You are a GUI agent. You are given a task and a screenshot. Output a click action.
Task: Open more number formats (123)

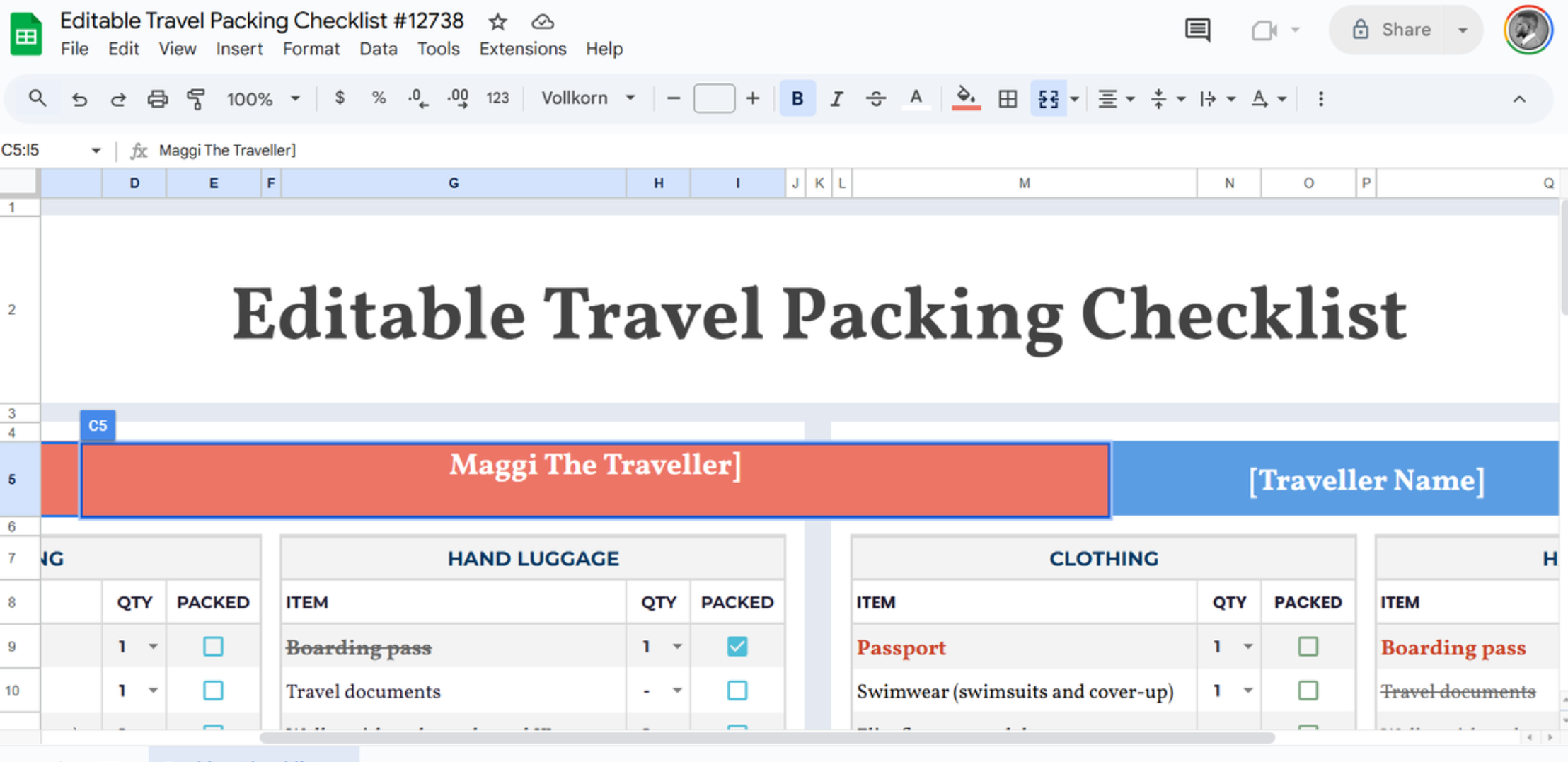(497, 98)
